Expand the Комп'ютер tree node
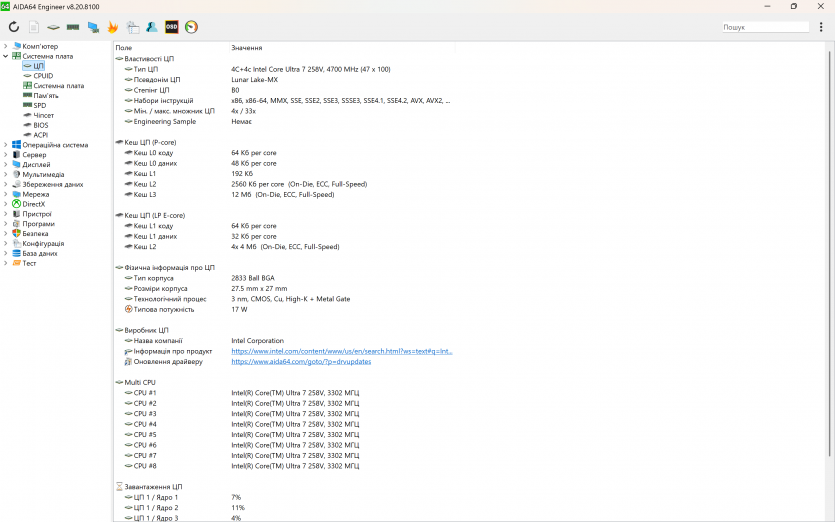835x522 pixels. pos(5,46)
